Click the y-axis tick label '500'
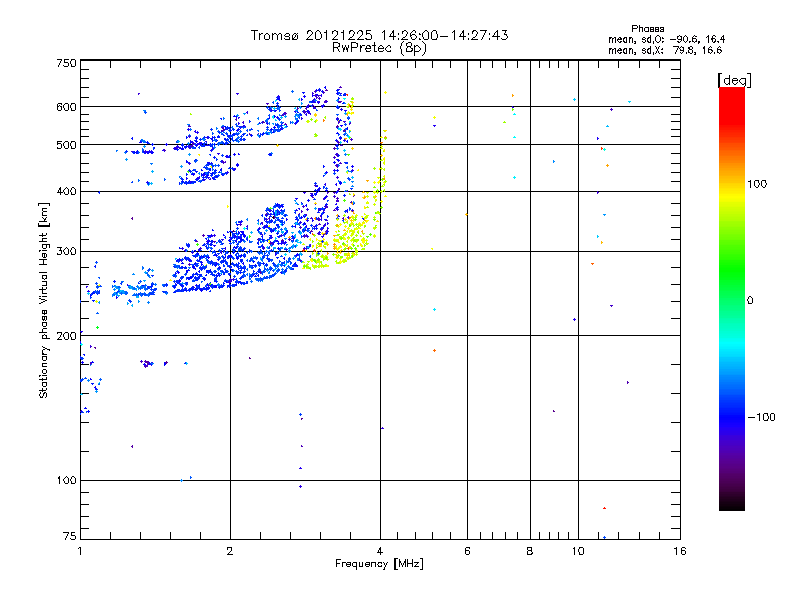Screen dimensions: 800x600 click(66, 145)
